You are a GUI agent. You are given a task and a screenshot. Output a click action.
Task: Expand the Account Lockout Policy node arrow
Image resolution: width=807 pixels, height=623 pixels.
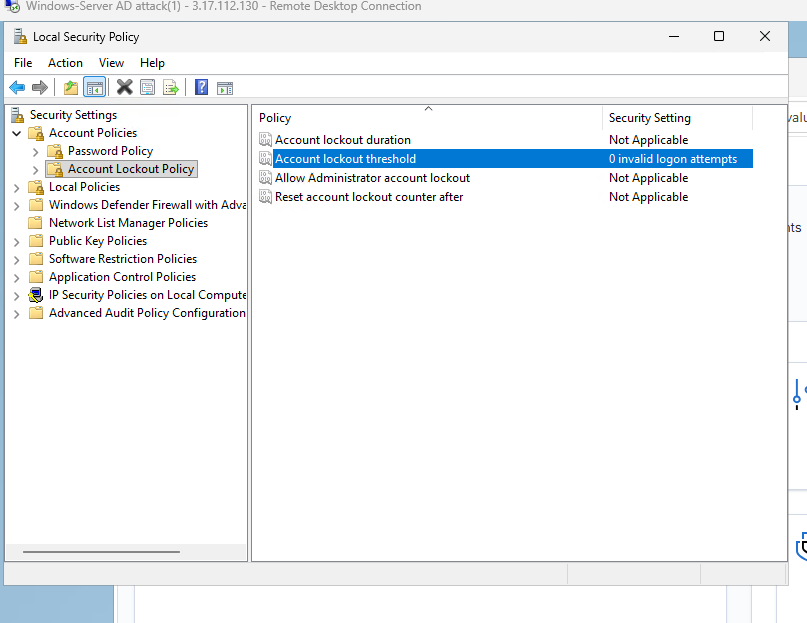pyautogui.click(x=36, y=170)
